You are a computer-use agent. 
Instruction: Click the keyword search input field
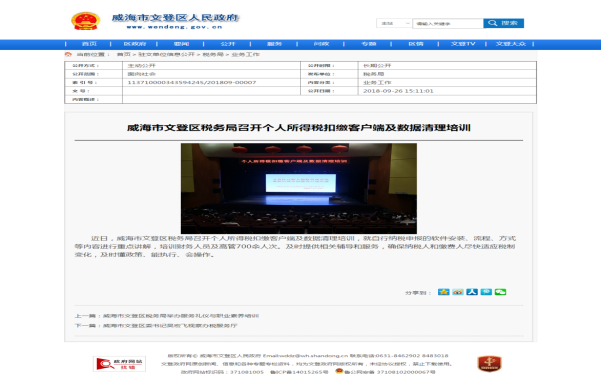point(448,23)
